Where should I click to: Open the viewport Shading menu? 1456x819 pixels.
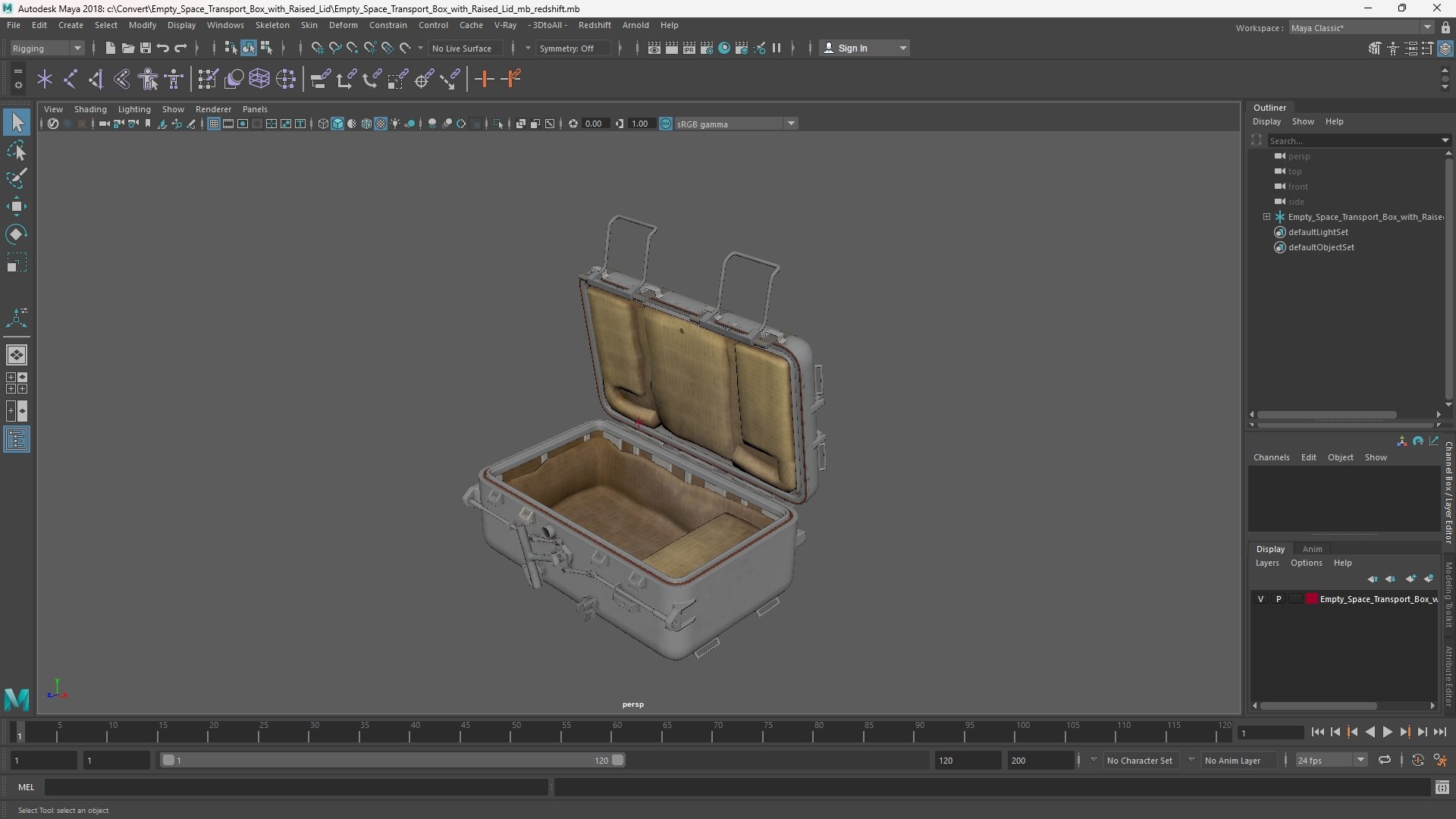pos(90,109)
